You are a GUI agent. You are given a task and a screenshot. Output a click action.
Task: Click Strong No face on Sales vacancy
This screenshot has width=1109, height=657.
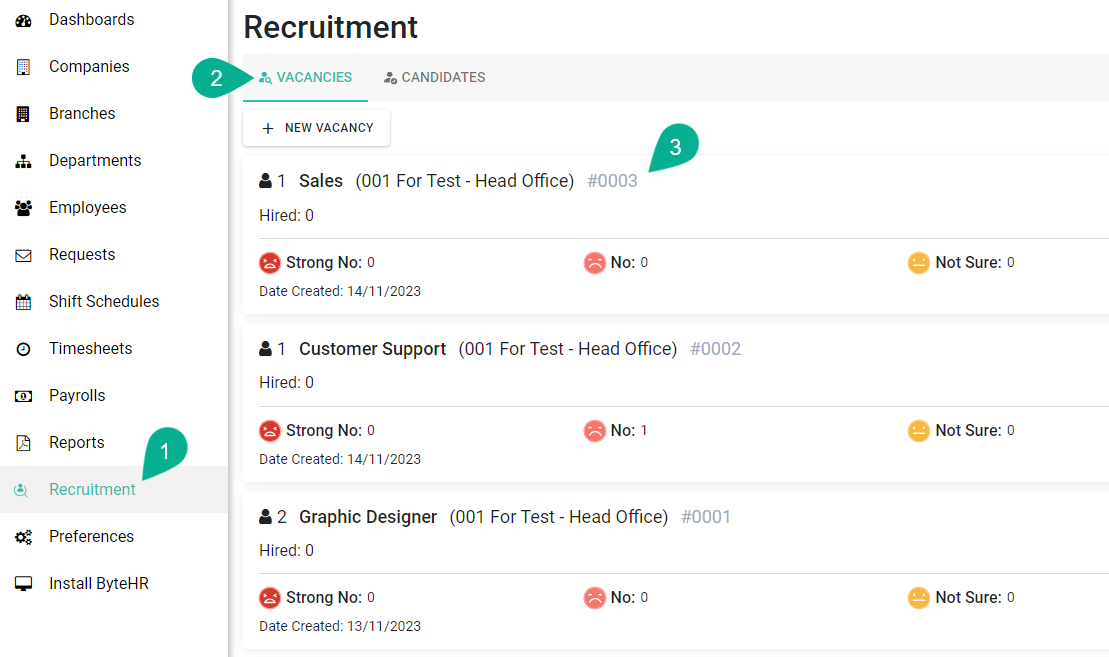click(270, 263)
